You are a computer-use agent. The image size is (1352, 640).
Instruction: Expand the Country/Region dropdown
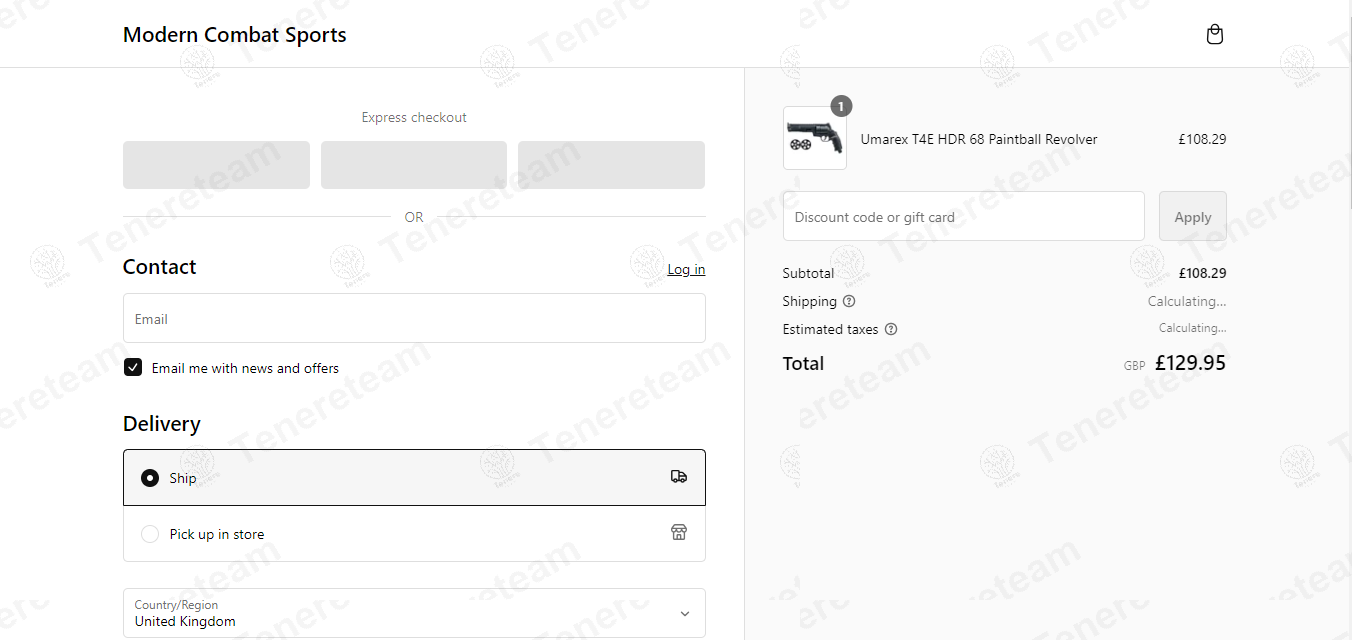coord(414,613)
